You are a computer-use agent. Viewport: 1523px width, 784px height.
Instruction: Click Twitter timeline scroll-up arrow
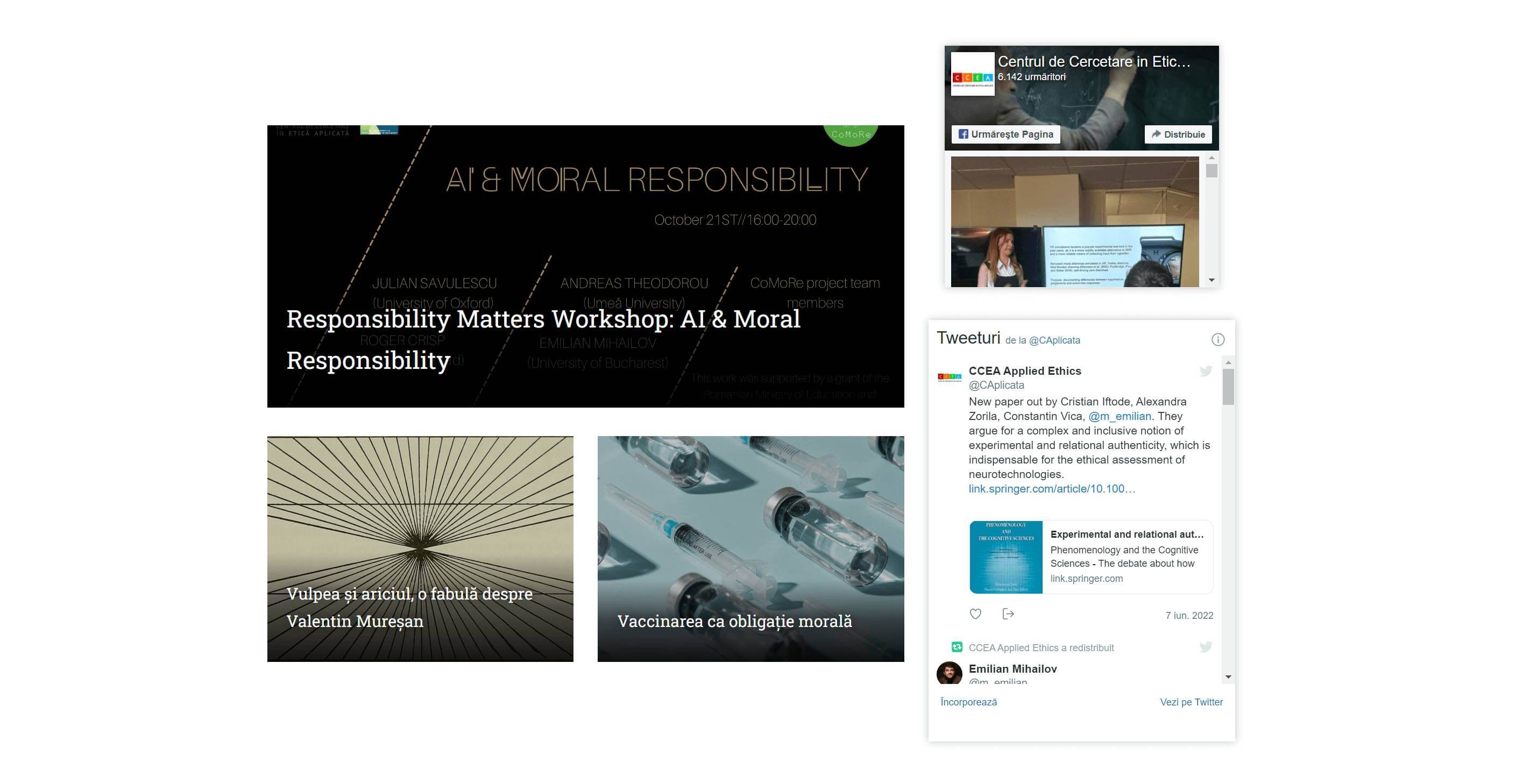[1228, 362]
